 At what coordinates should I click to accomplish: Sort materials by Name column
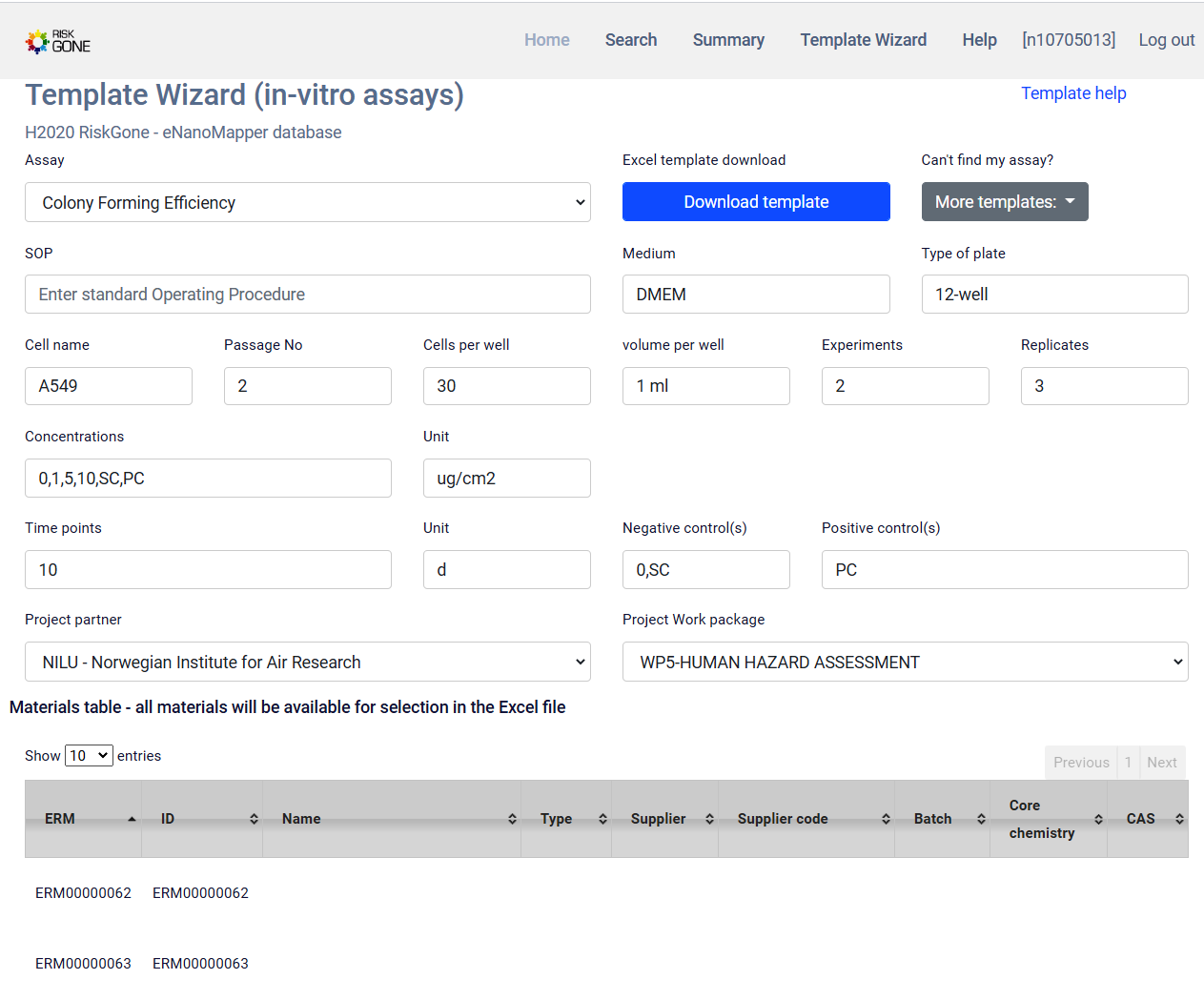point(391,819)
